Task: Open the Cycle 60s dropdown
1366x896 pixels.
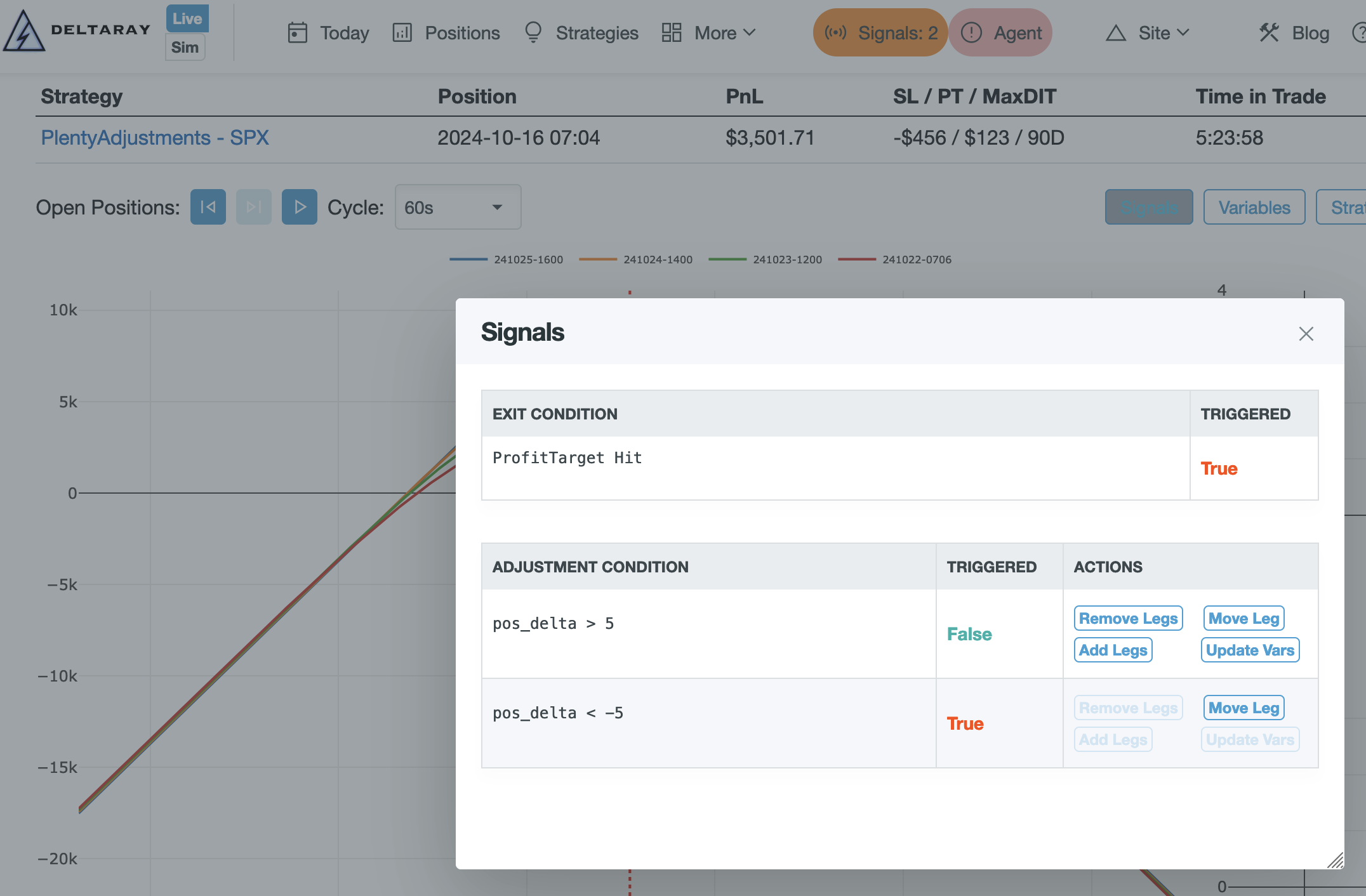Action: point(458,207)
